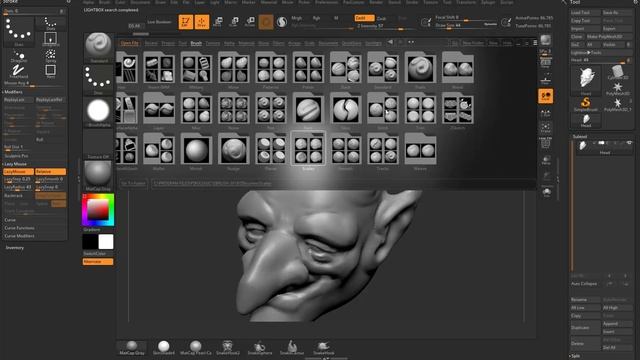The image size is (640, 360).
Task: Open the MatCap Gray material selector on left shelf
Action: tap(98, 176)
